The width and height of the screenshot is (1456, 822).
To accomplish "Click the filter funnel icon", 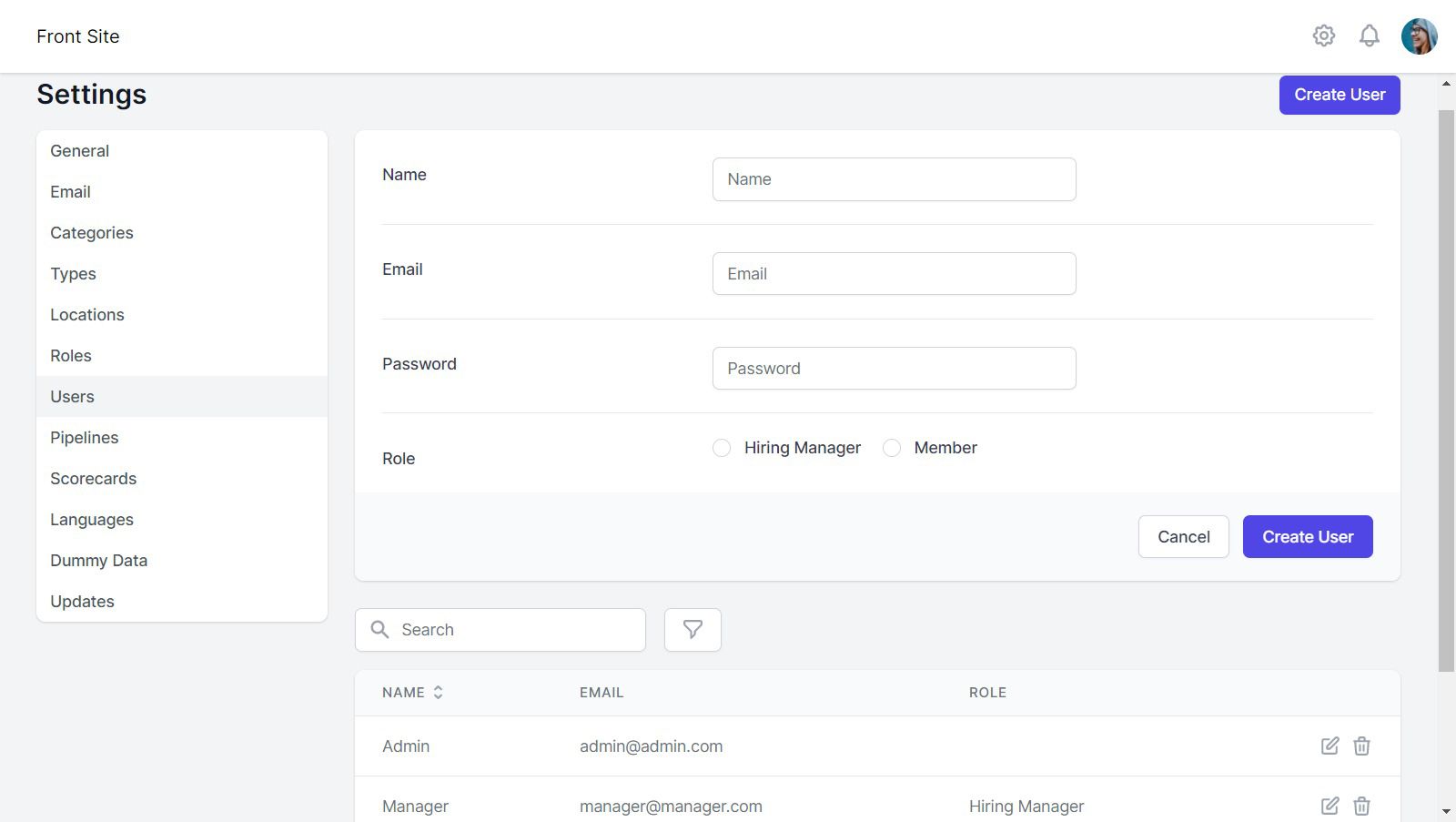I will tap(693, 630).
